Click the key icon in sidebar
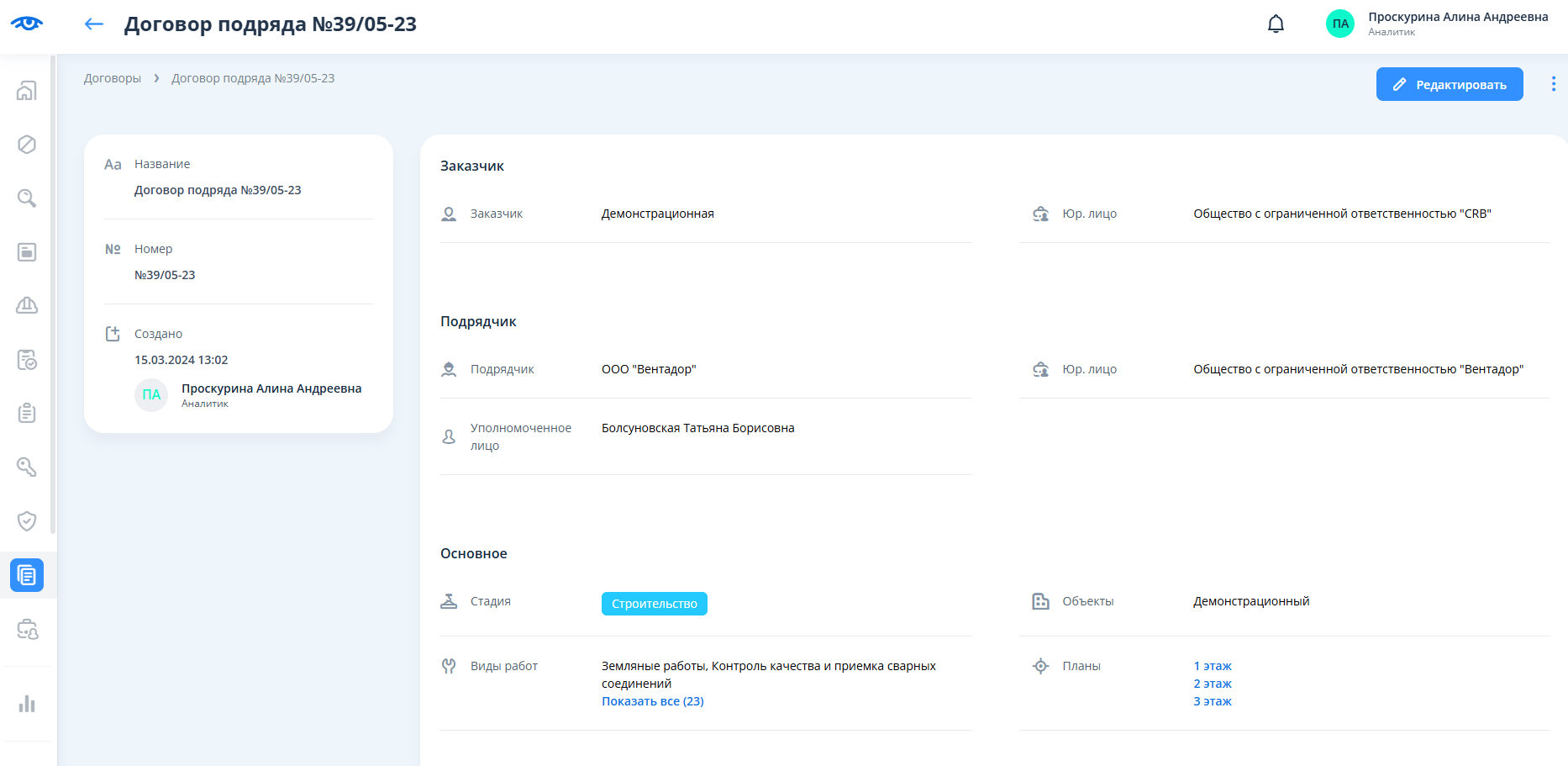 (x=27, y=468)
